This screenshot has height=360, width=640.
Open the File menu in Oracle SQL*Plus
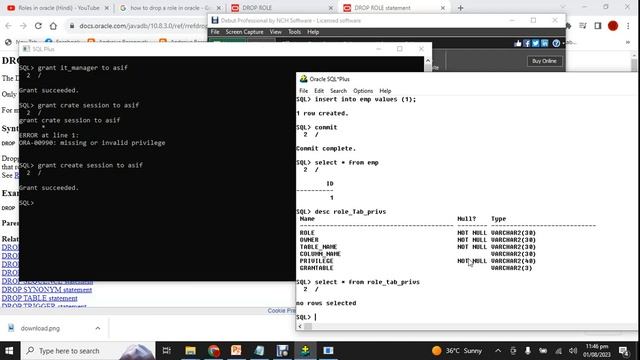click(303, 91)
